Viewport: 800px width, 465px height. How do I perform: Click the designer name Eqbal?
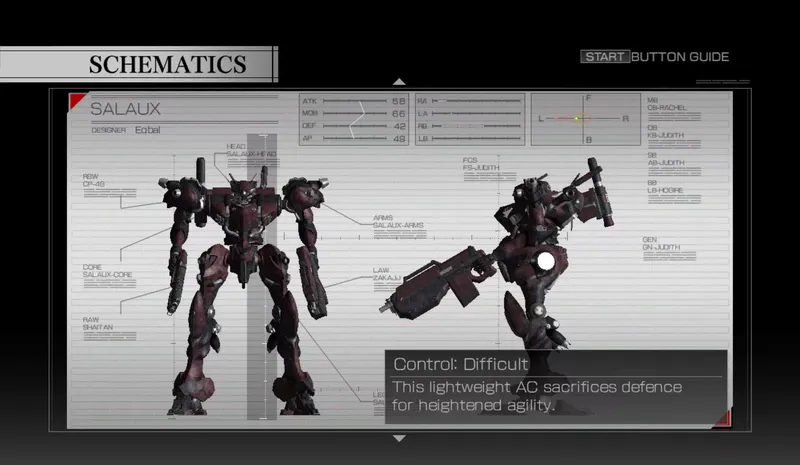(x=147, y=130)
